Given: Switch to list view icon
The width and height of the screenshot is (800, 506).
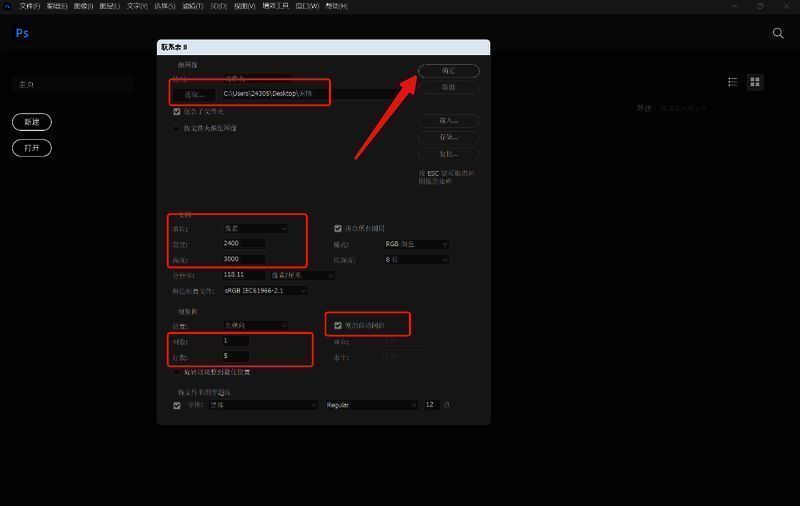Looking at the screenshot, I should click(733, 82).
